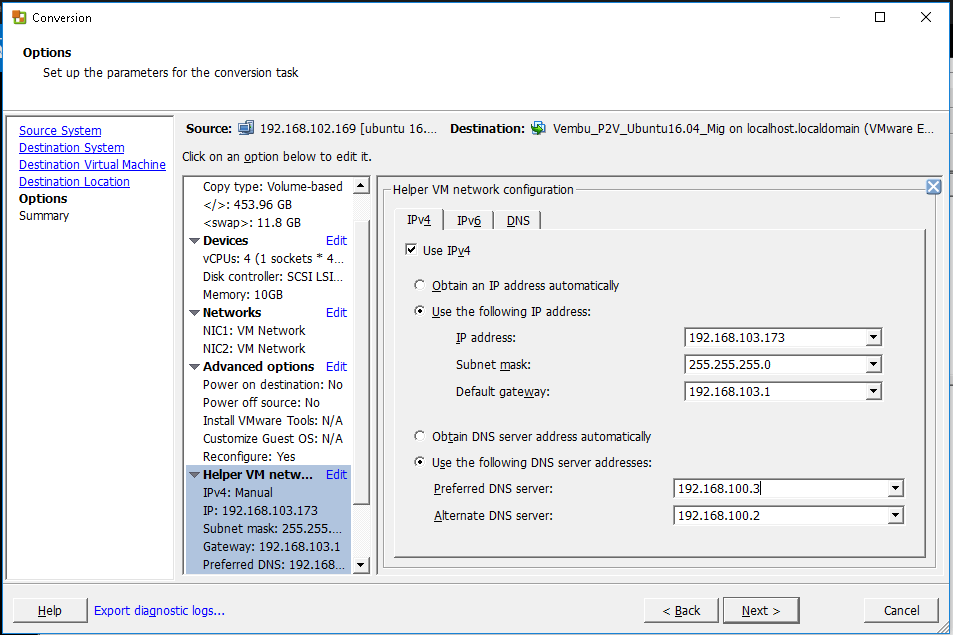Image resolution: width=953 pixels, height=635 pixels.
Task: Click the IP address input field
Action: click(x=776, y=337)
